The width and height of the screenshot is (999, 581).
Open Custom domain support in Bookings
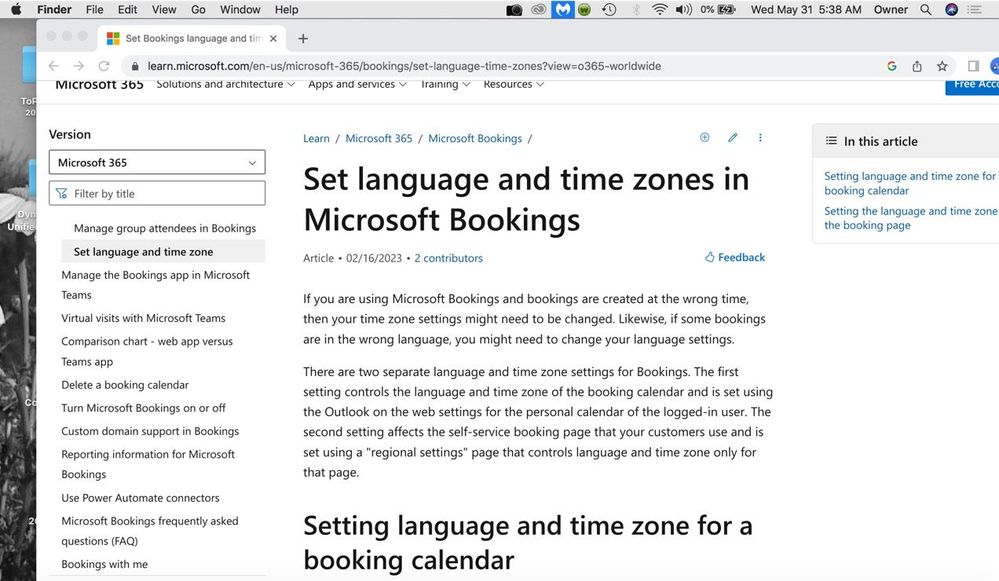150,431
